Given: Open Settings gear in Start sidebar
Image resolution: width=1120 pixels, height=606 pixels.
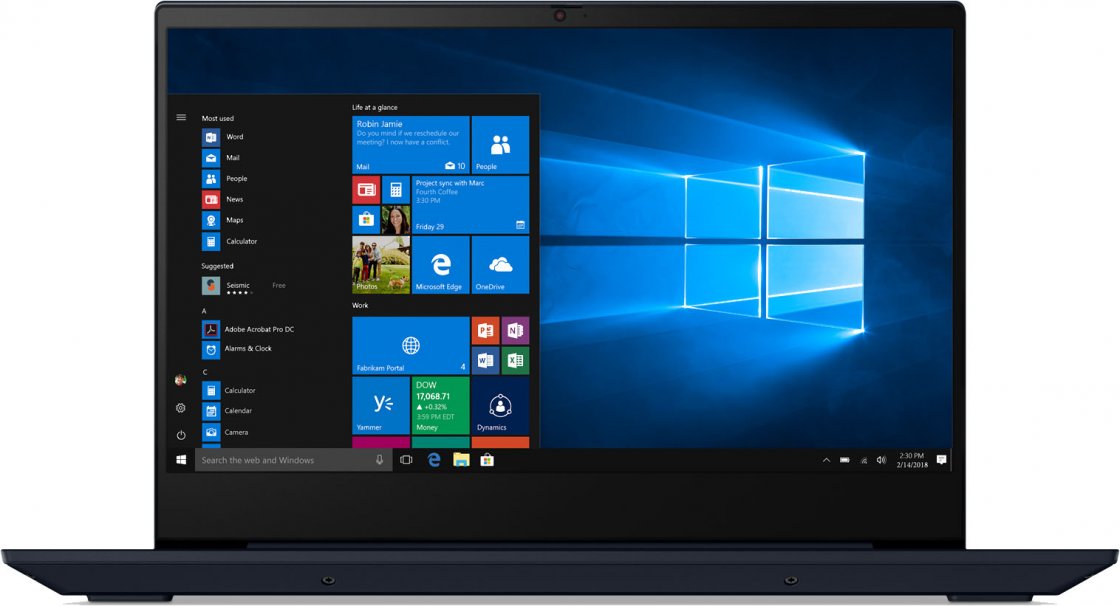Looking at the screenshot, I should pos(181,408).
